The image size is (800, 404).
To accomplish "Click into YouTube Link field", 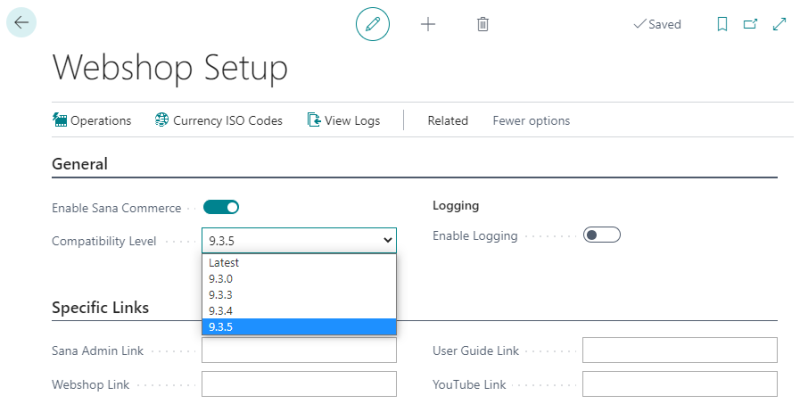I will pos(680,384).
